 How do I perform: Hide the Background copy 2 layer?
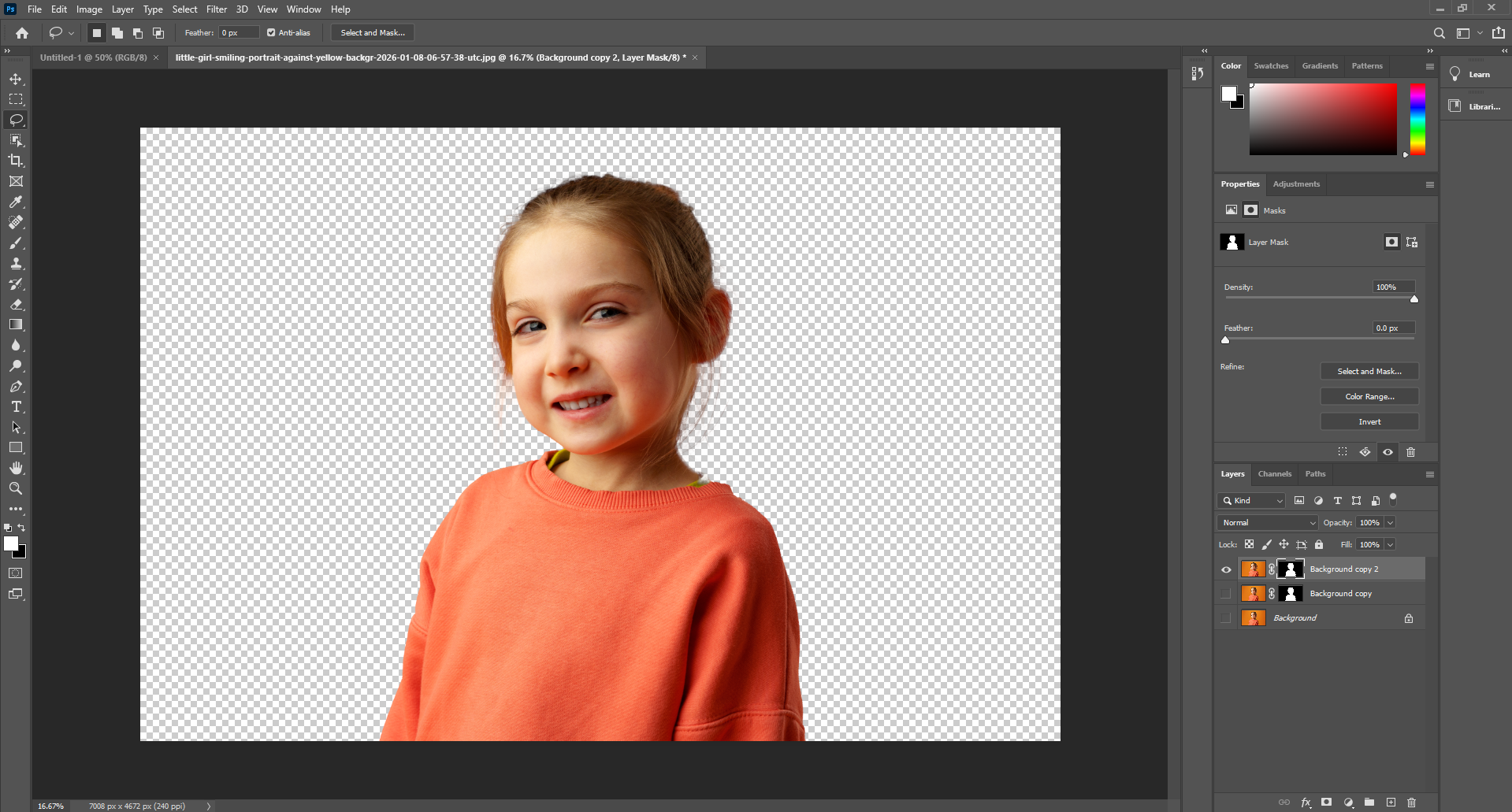pos(1226,569)
